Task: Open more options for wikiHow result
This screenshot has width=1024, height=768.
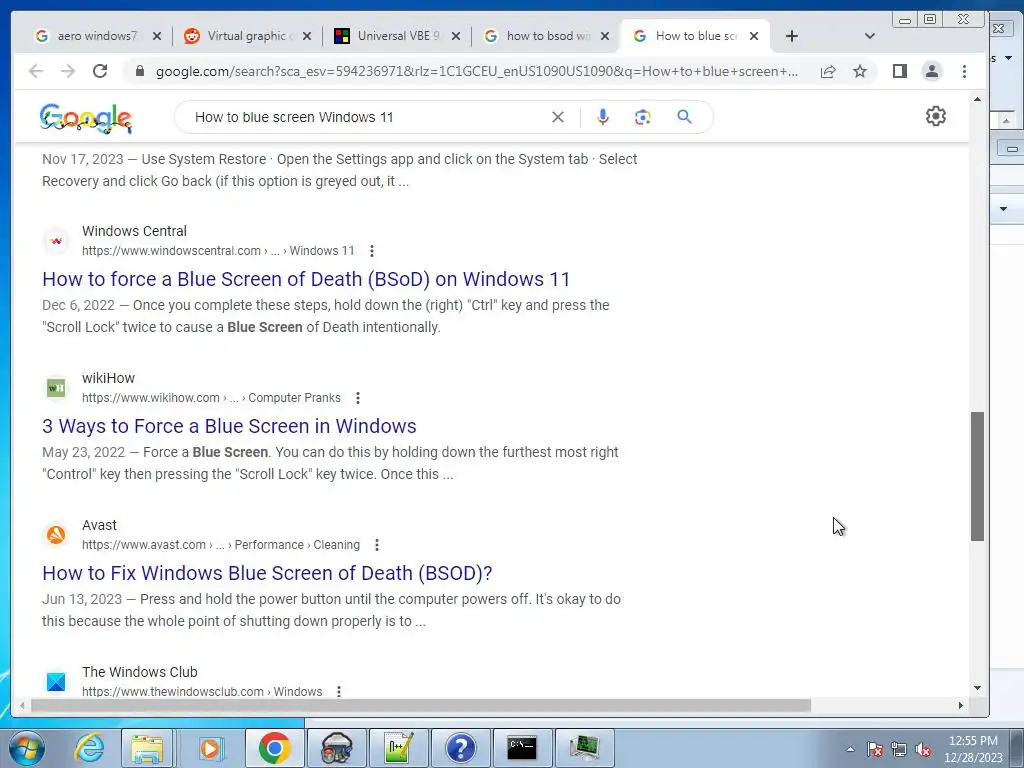Action: point(358,398)
